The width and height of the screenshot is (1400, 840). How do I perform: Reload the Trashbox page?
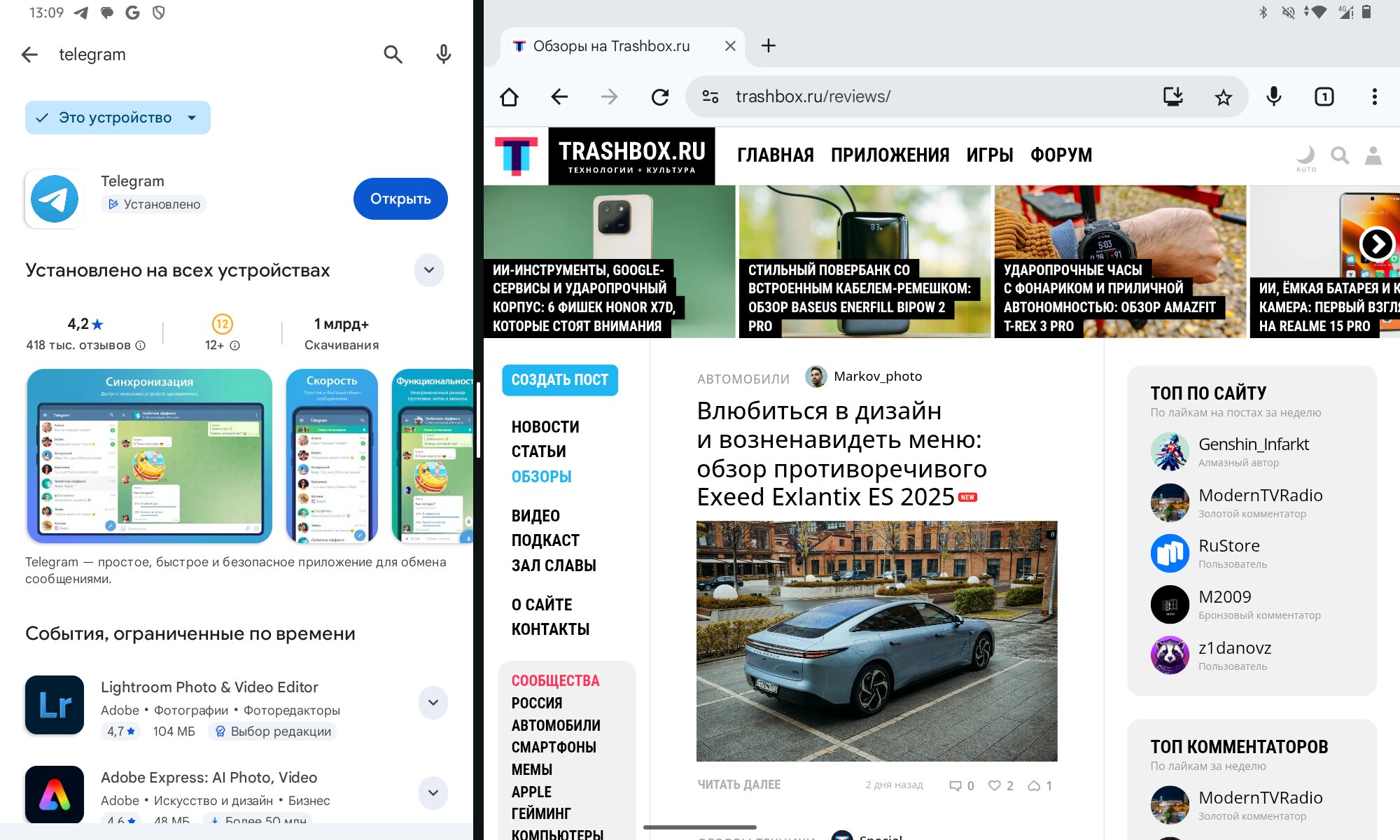(659, 97)
